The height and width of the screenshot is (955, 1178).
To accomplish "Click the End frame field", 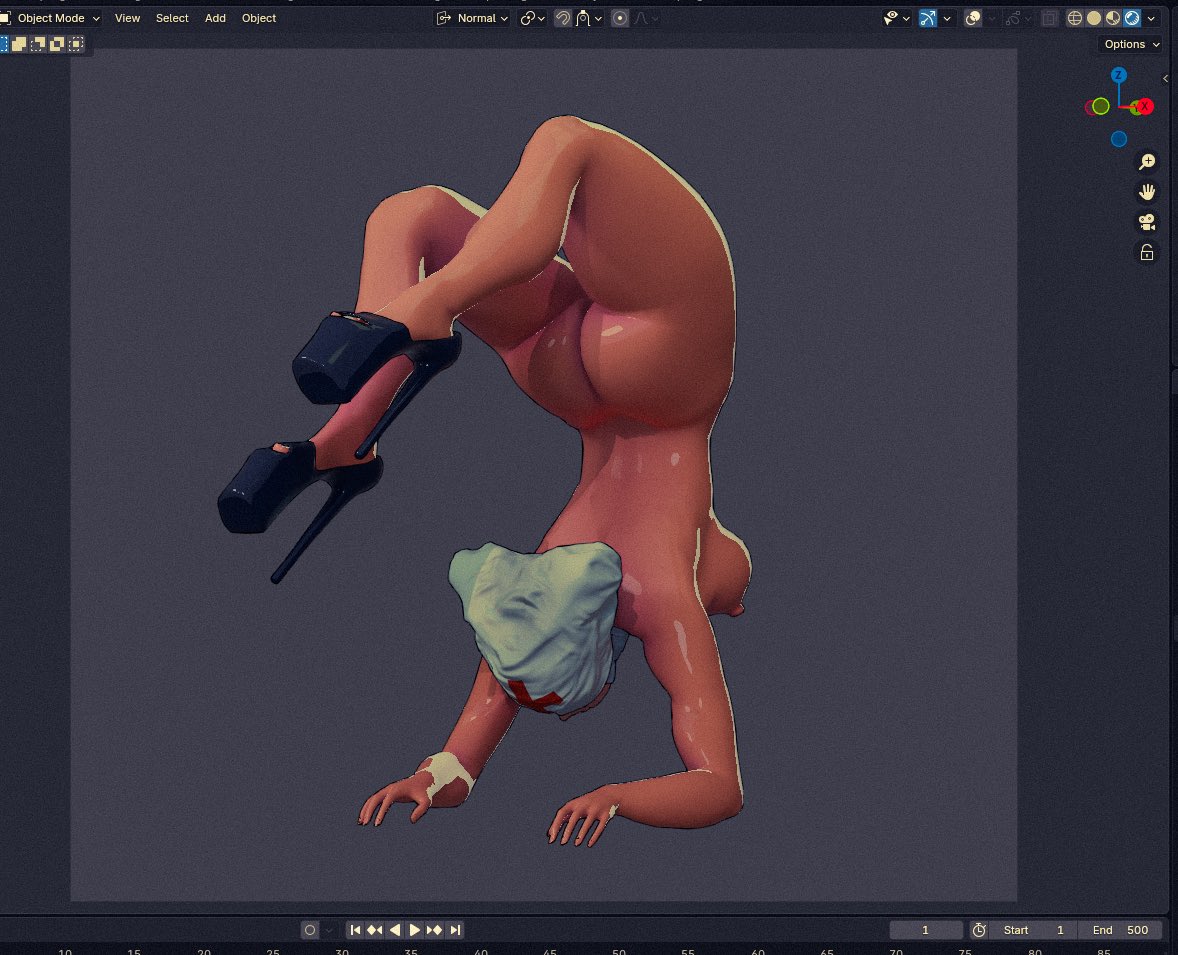I will [x=1120, y=930].
